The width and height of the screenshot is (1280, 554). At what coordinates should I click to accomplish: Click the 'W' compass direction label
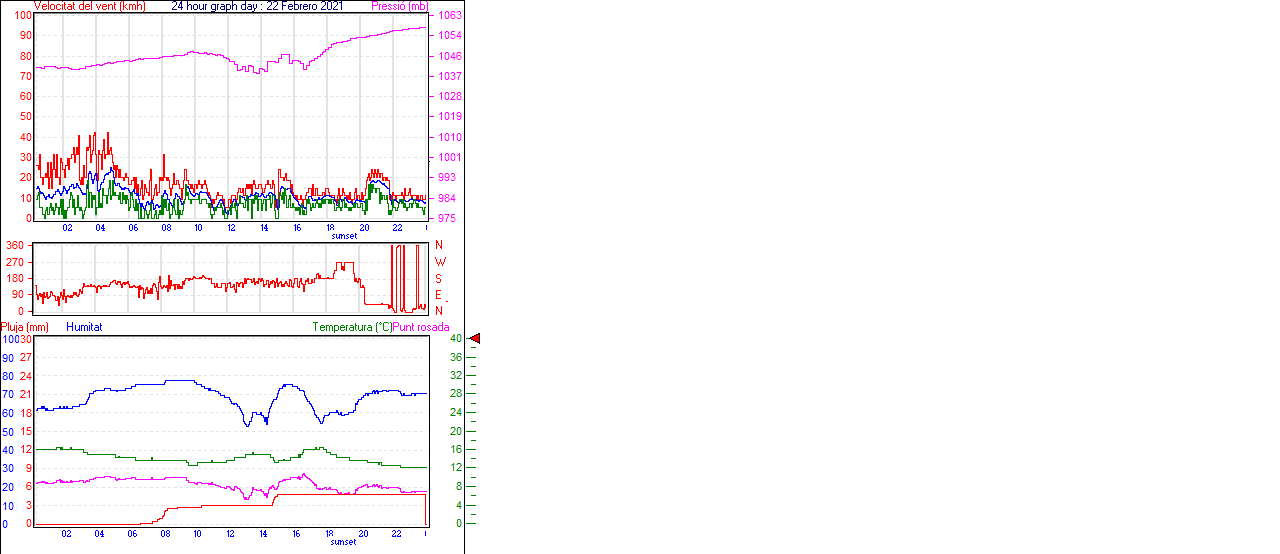[438, 262]
